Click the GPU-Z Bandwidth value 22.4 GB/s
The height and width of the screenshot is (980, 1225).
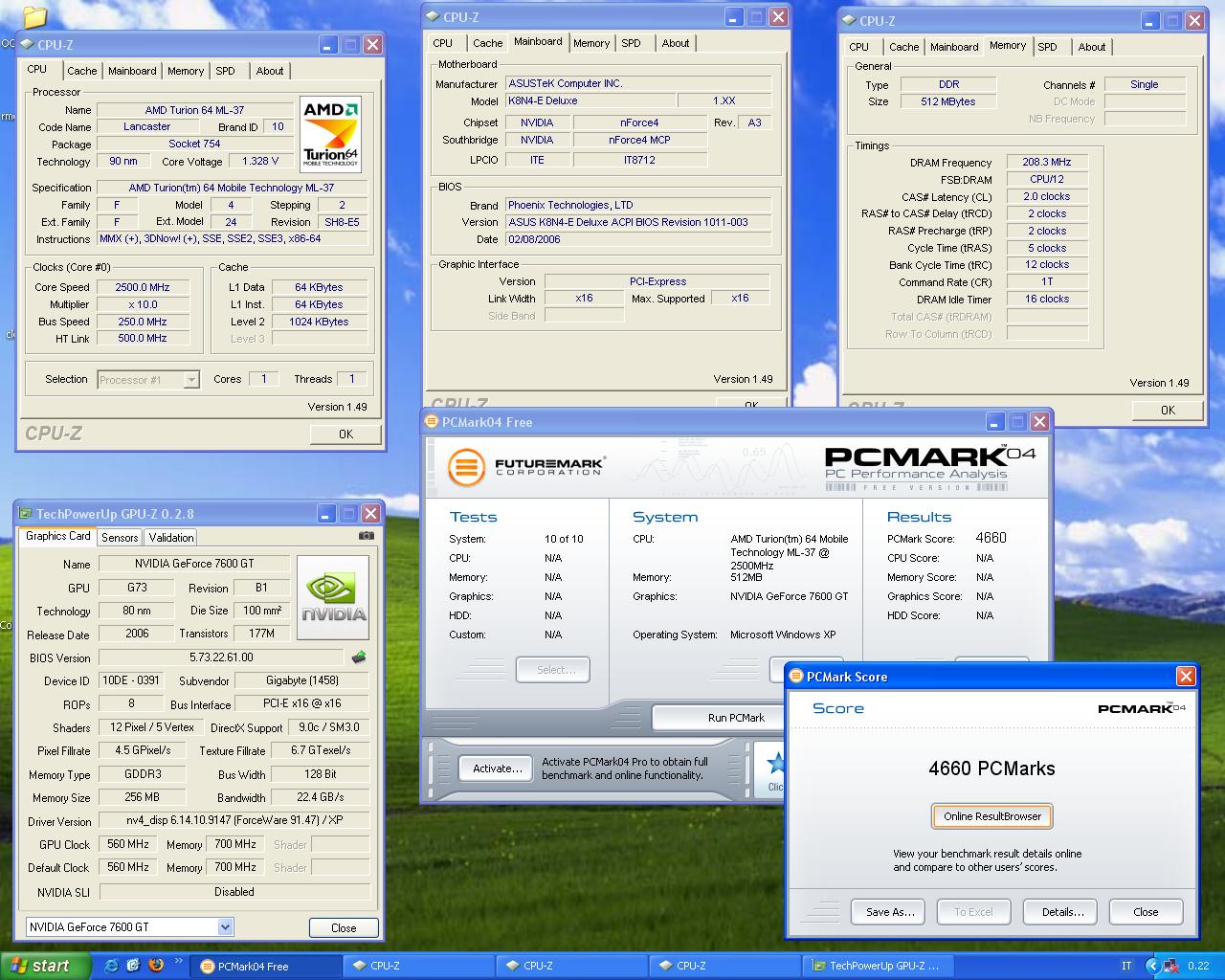point(320,797)
